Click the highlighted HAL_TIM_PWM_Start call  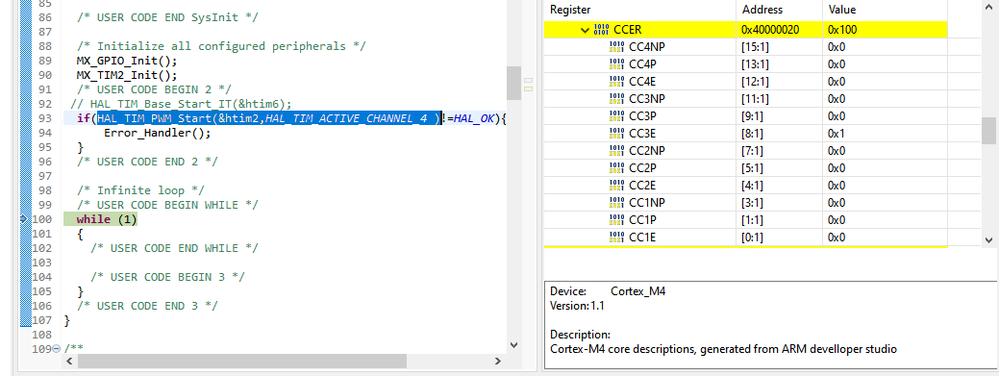pos(268,119)
